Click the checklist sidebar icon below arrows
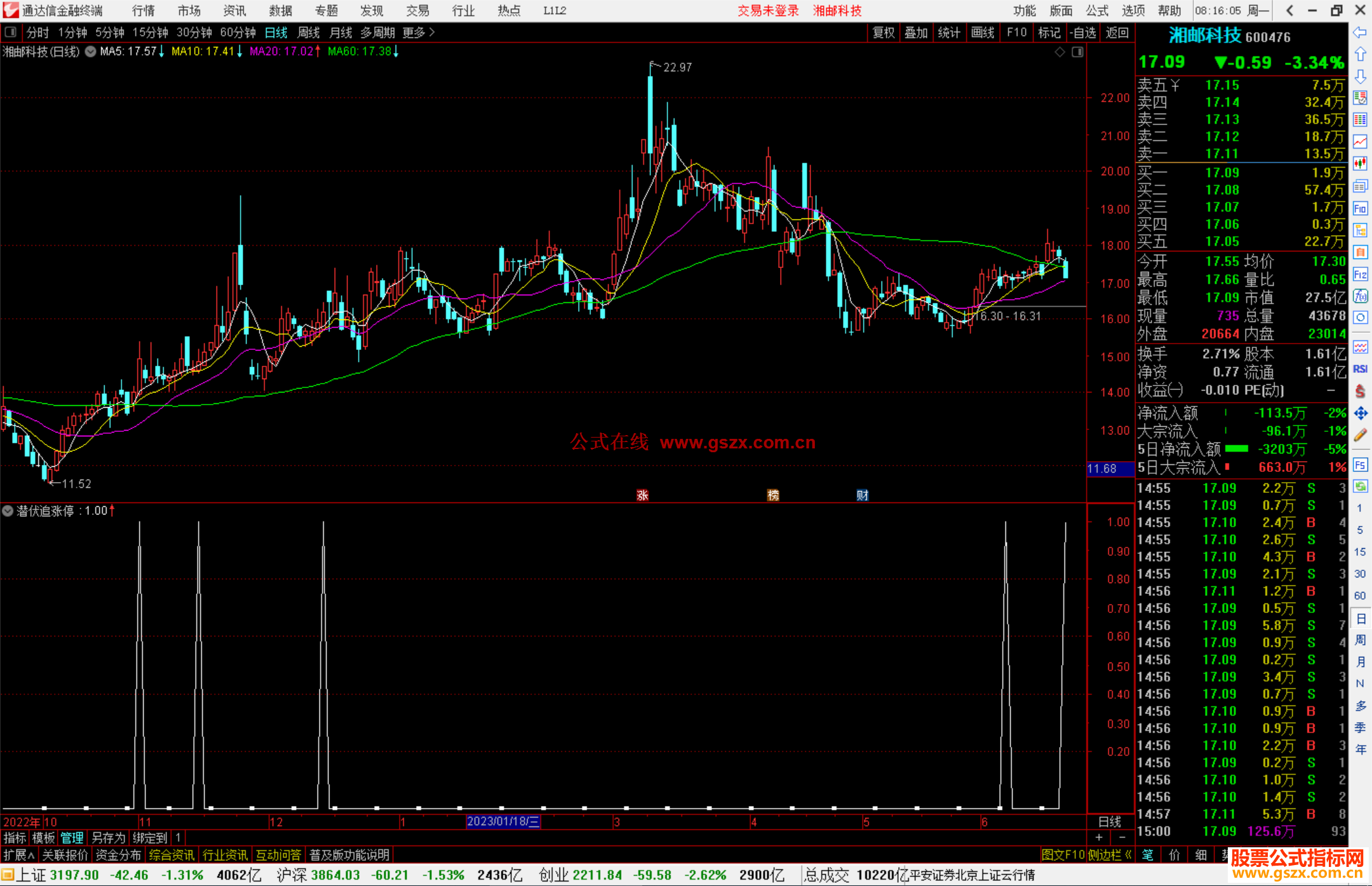The height and width of the screenshot is (886, 1372). point(1360,98)
